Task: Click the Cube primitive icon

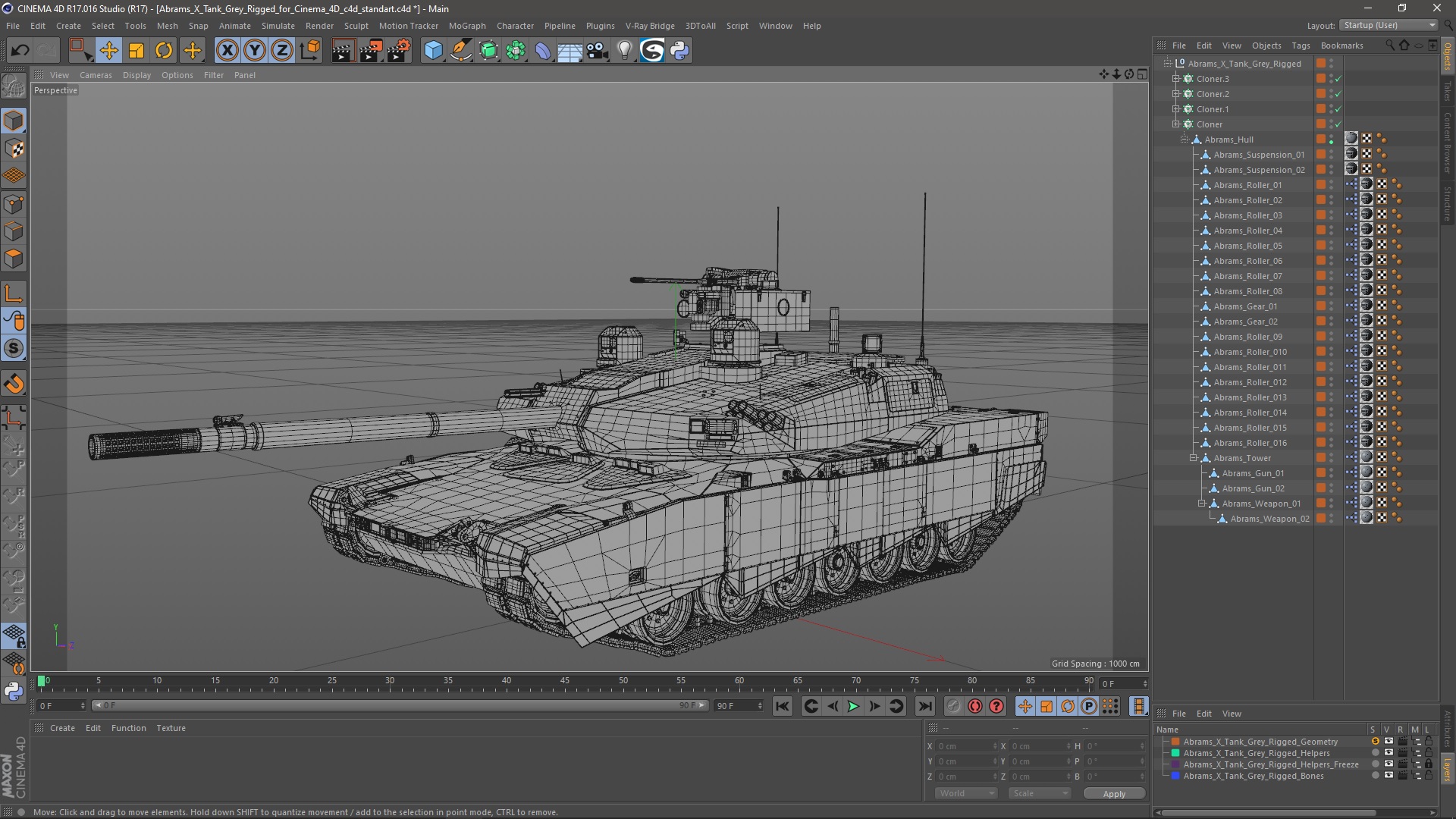Action: point(433,50)
